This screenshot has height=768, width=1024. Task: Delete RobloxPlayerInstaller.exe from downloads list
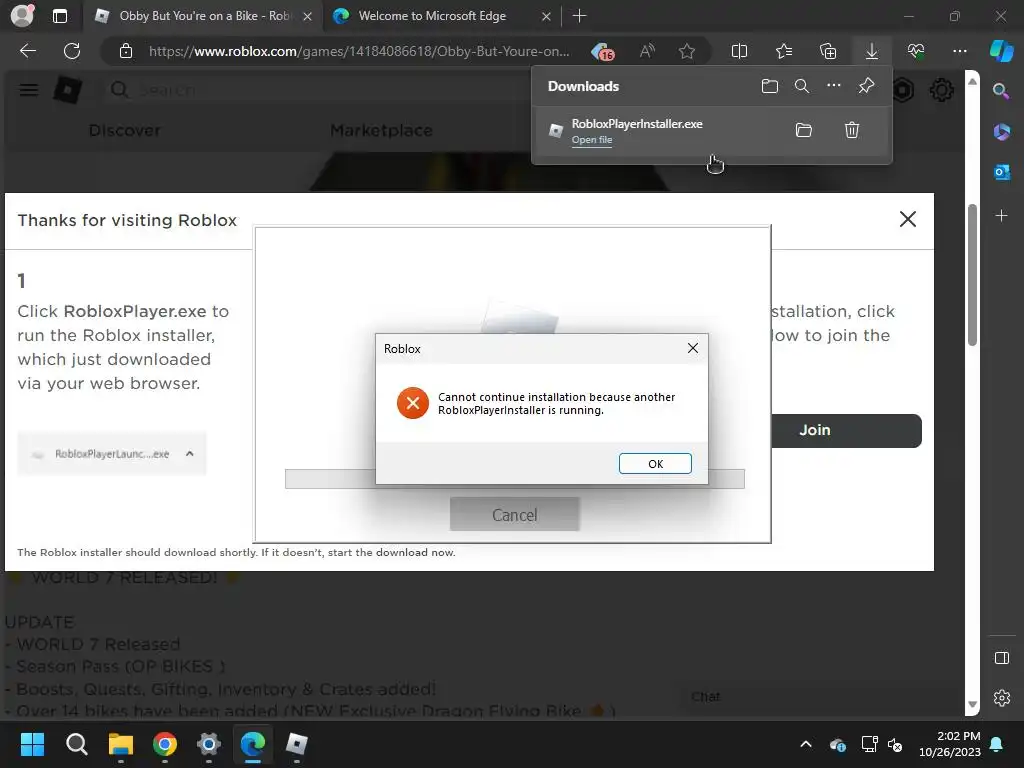(852, 130)
